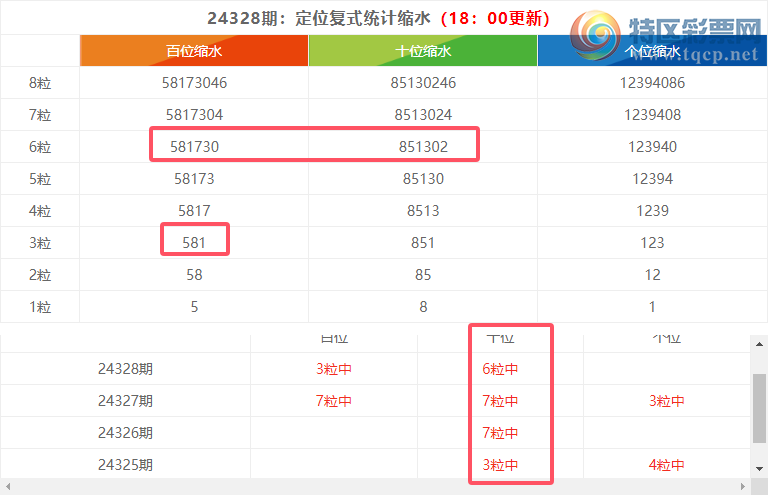The width and height of the screenshot is (771, 500).
Task: Click the horizontal scrollbar's right arrow
Action: click(743, 487)
